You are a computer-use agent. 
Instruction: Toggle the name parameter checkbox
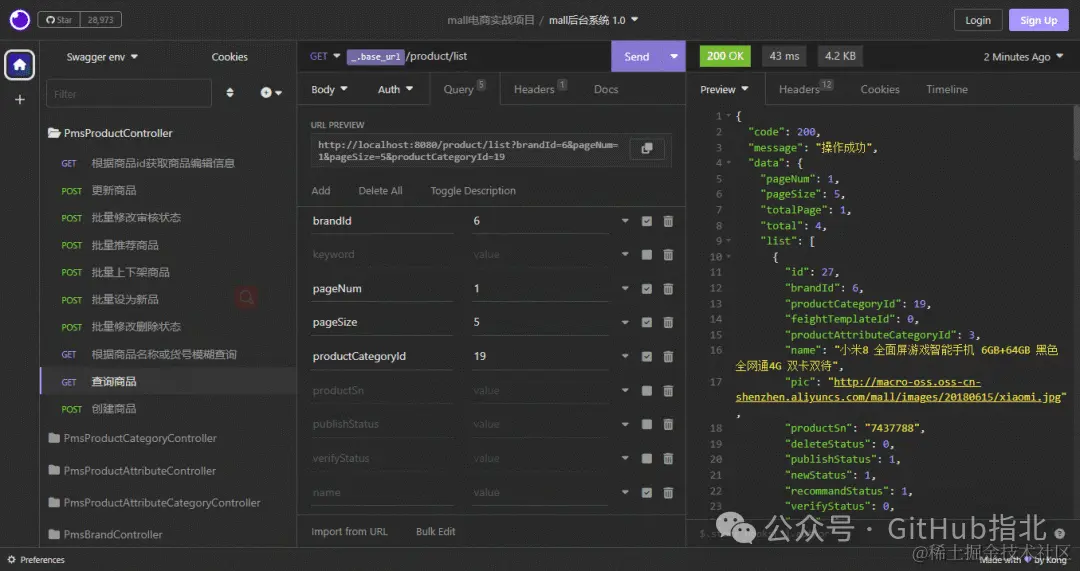pos(647,492)
